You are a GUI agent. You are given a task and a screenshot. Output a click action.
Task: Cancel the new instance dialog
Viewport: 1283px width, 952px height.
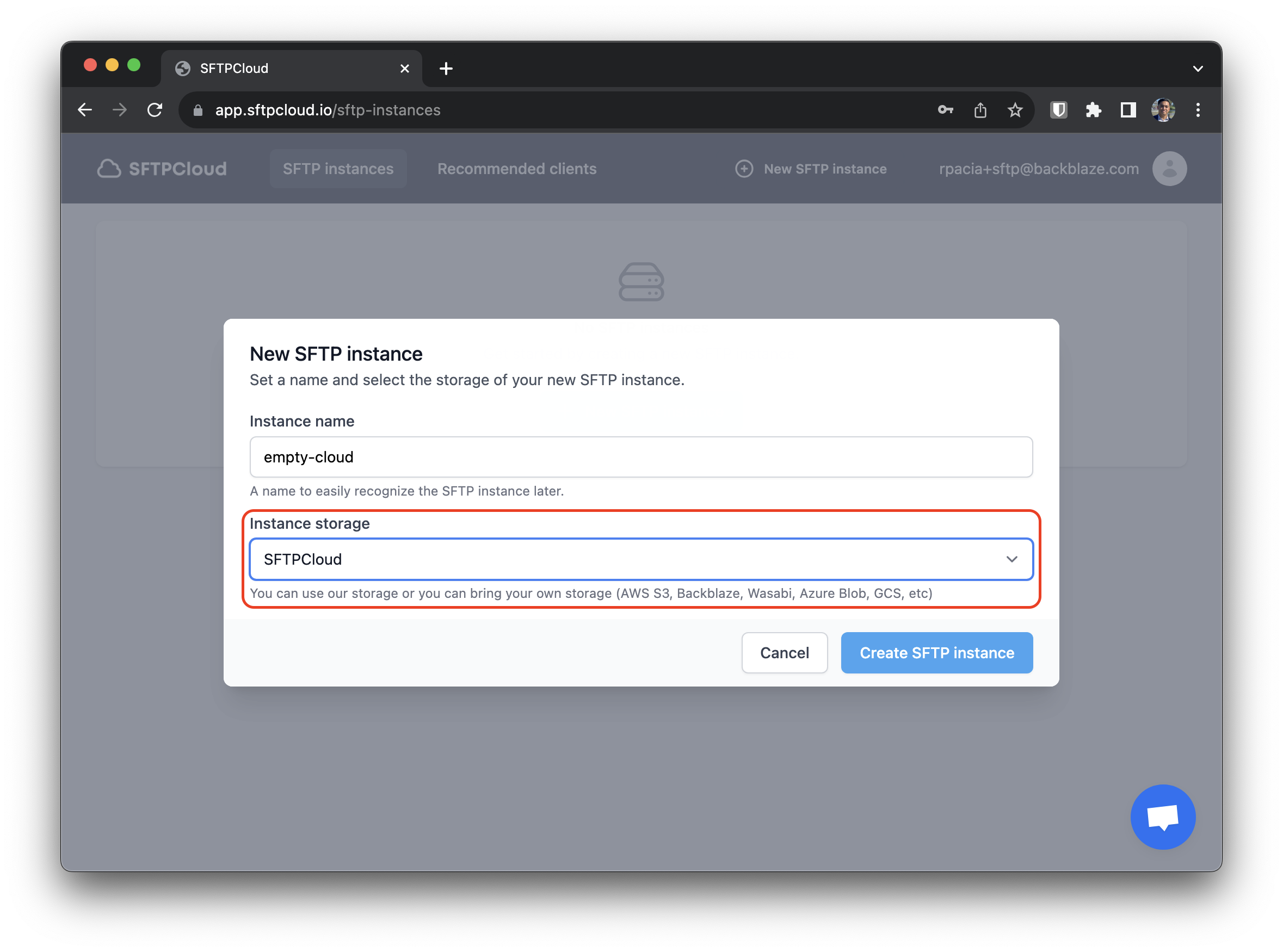(784, 652)
